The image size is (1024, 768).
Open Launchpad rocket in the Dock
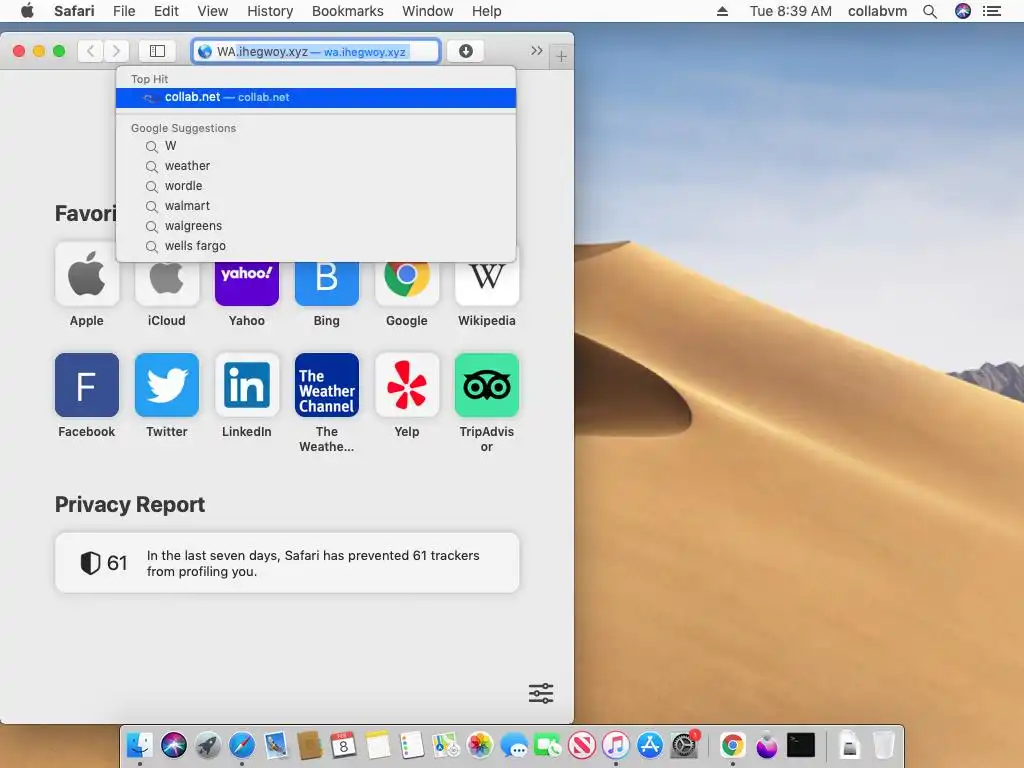pyautogui.click(x=208, y=744)
